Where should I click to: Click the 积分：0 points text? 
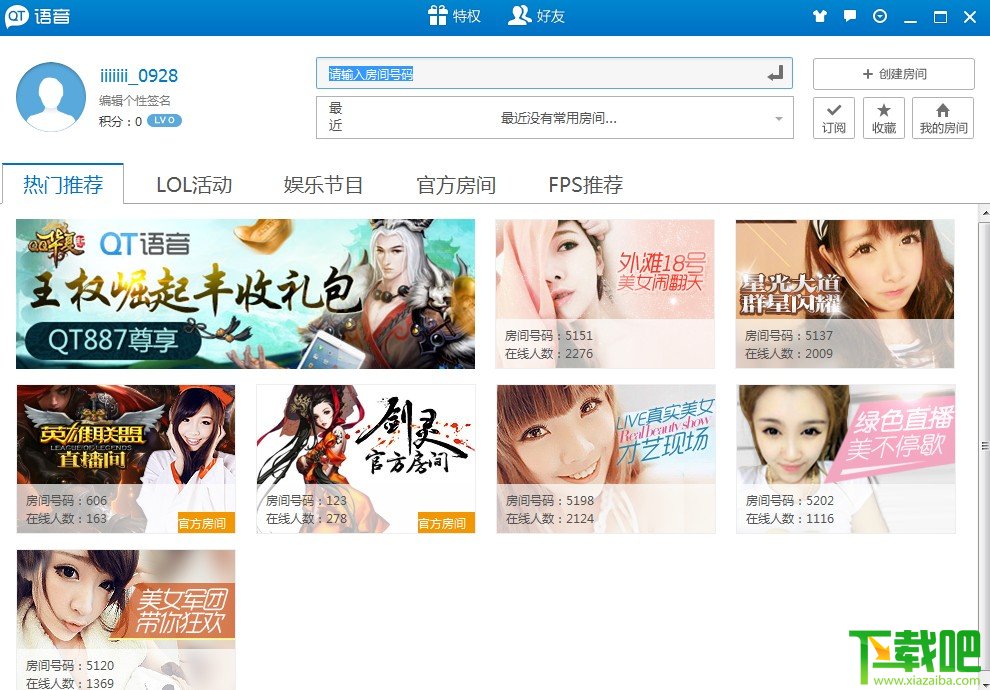coord(120,121)
